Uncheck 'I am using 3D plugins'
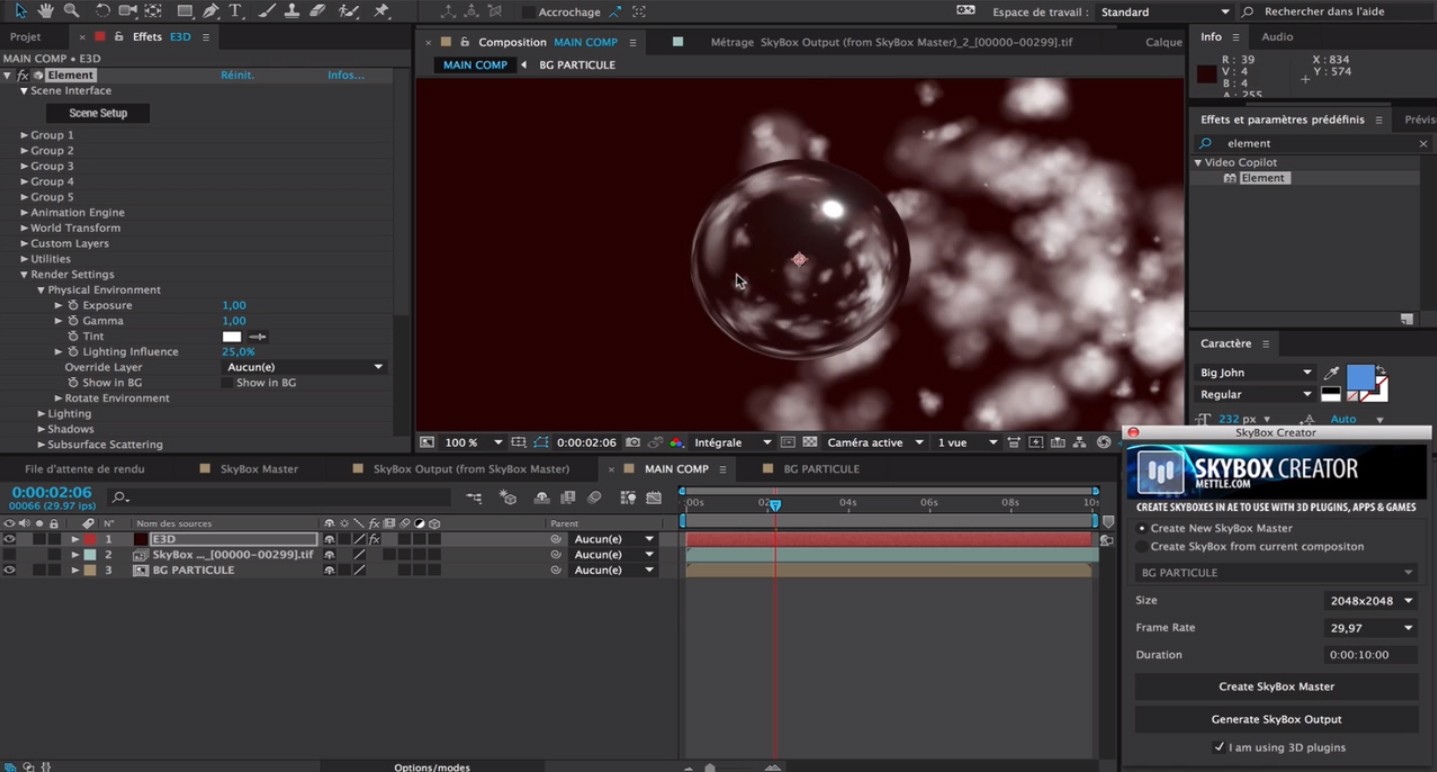Screen dimensions: 1437x772 [1219, 747]
